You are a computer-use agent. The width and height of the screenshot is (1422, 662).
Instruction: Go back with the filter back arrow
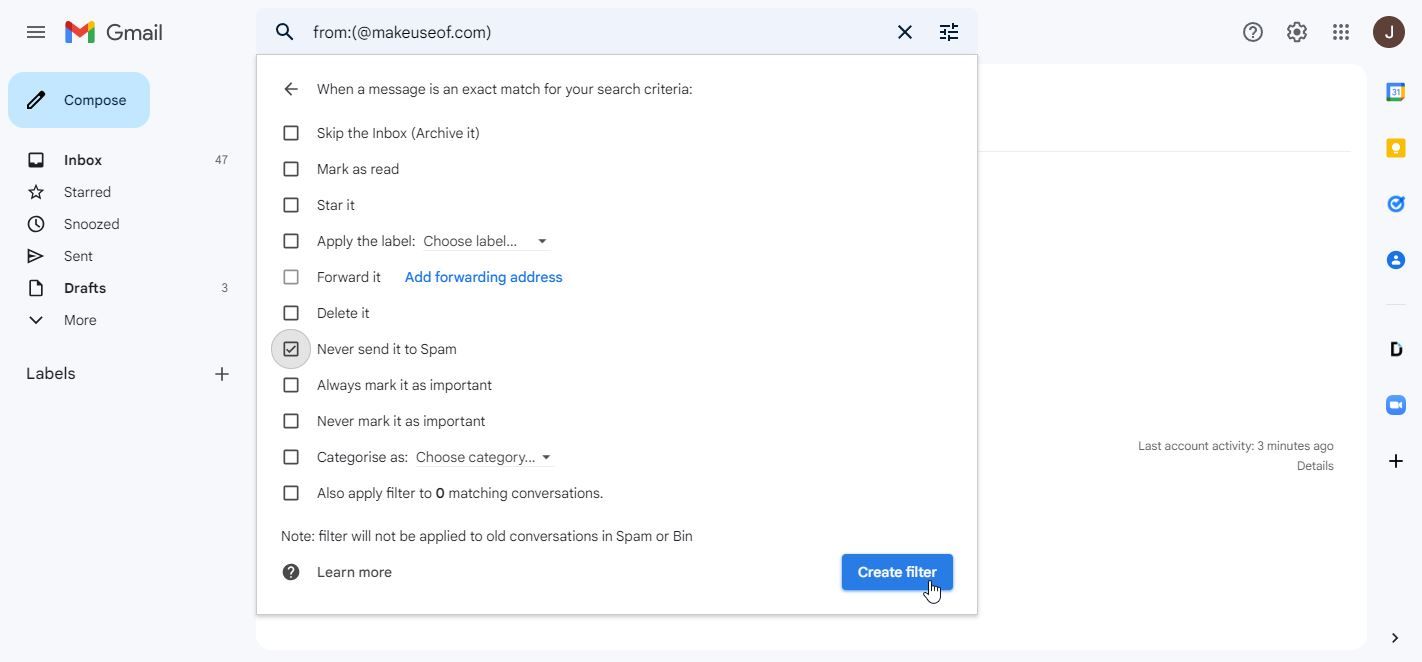[x=291, y=89]
